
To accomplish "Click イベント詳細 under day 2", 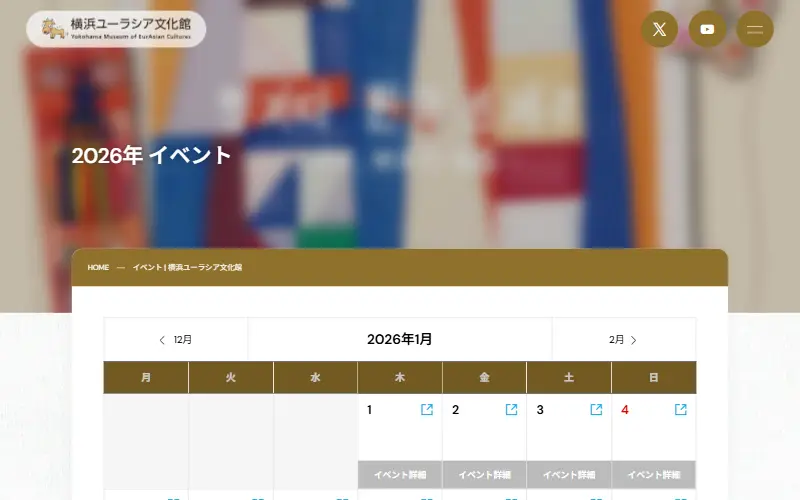I will (x=485, y=475).
